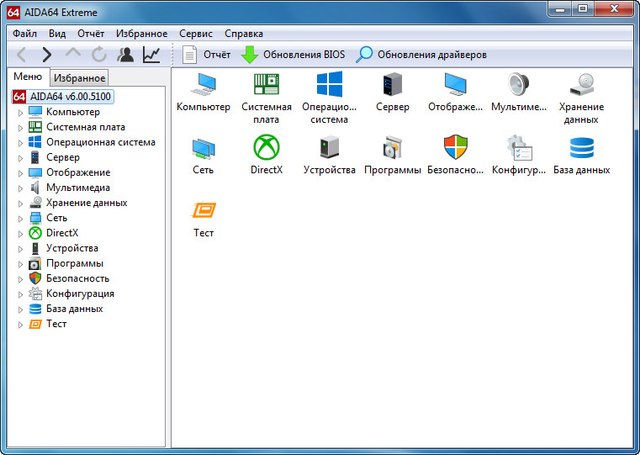Open the Тест benchmark icon in main panel

pyautogui.click(x=204, y=211)
